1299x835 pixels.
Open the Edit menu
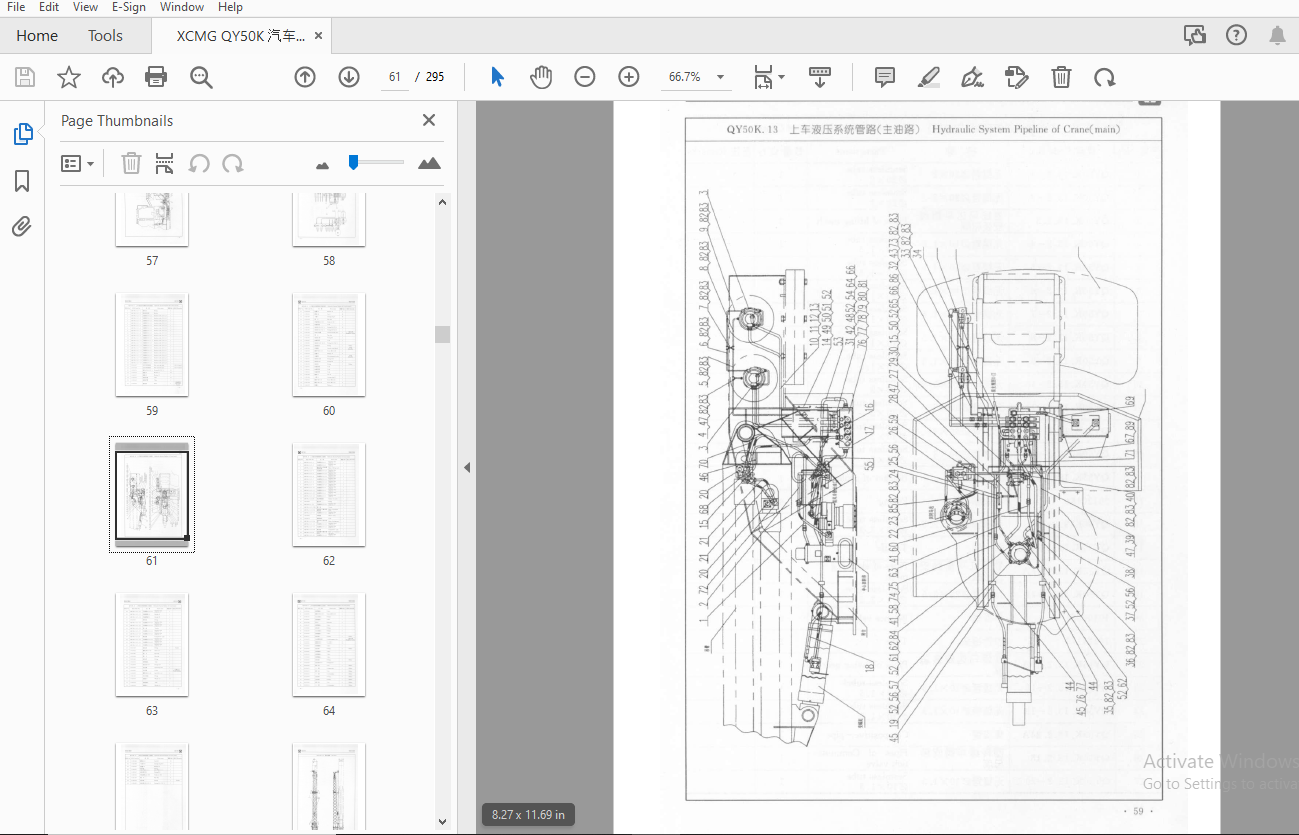click(x=49, y=7)
